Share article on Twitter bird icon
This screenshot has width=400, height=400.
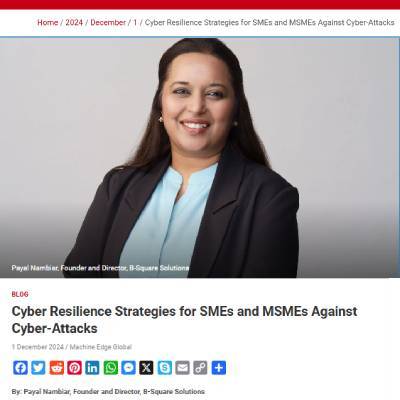[38, 368]
